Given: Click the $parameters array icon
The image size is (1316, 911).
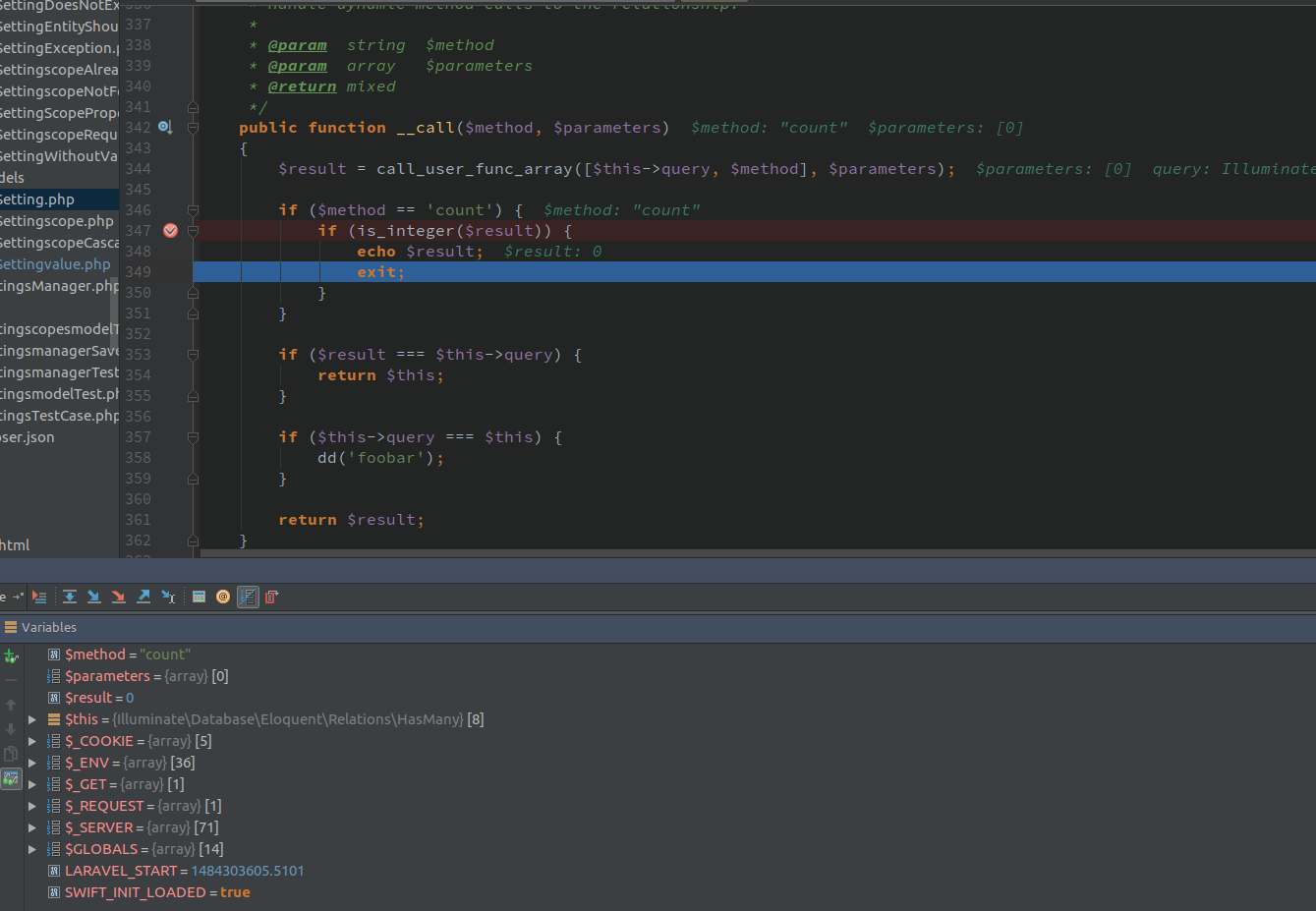Looking at the screenshot, I should (x=54, y=676).
